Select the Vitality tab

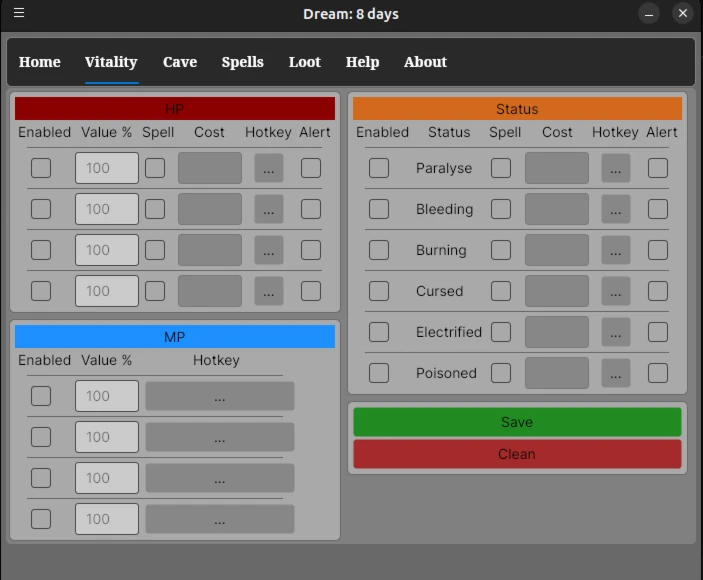pos(111,62)
